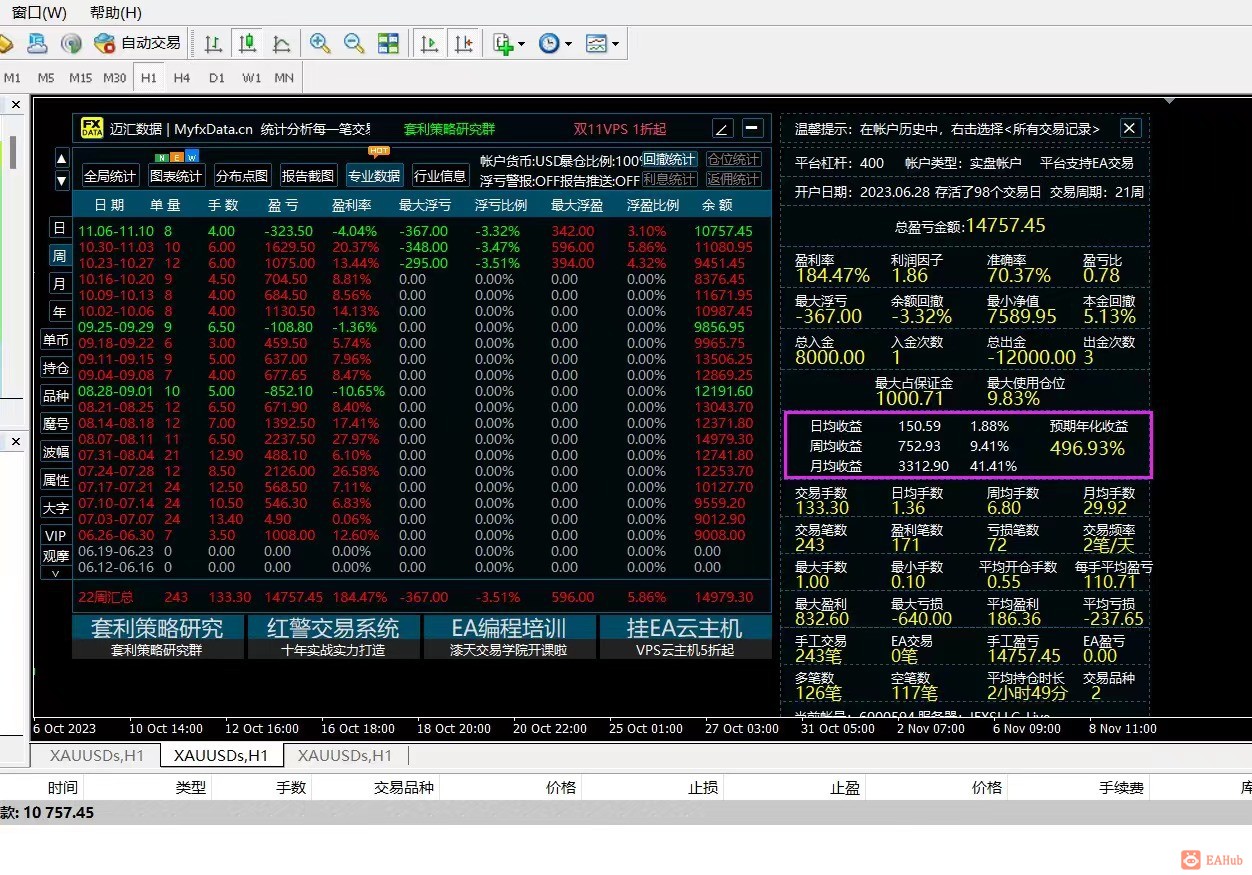This screenshot has height=875, width=1252.
Task: Close the 温馨提示 statistics panel
Action: pyautogui.click(x=1130, y=128)
